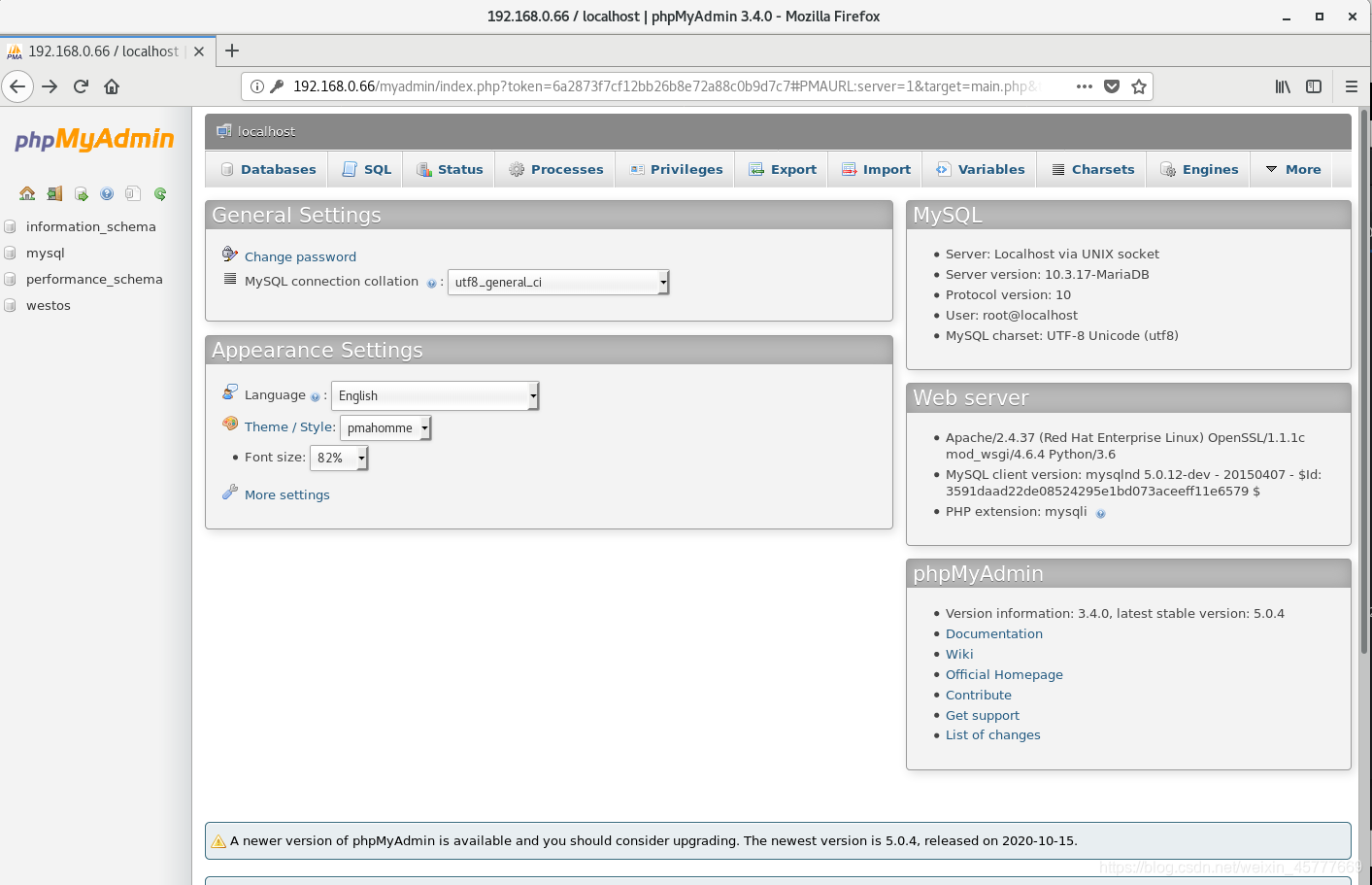The height and width of the screenshot is (885, 1372).
Task: Open the Engines tab
Action: click(1199, 169)
